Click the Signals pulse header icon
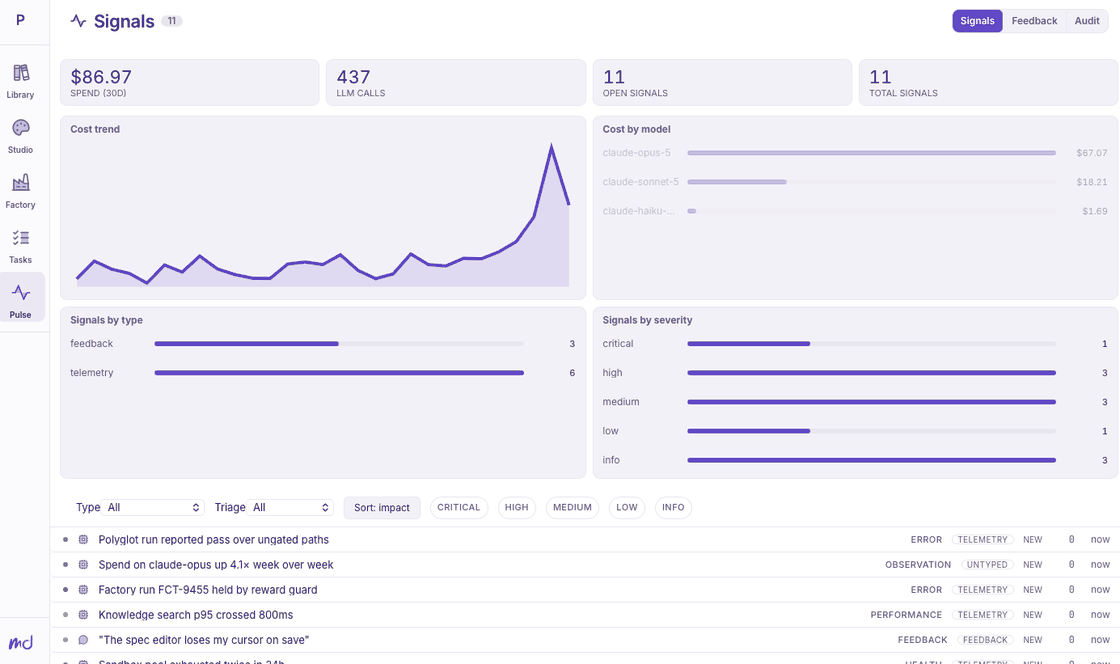 pyautogui.click(x=79, y=21)
